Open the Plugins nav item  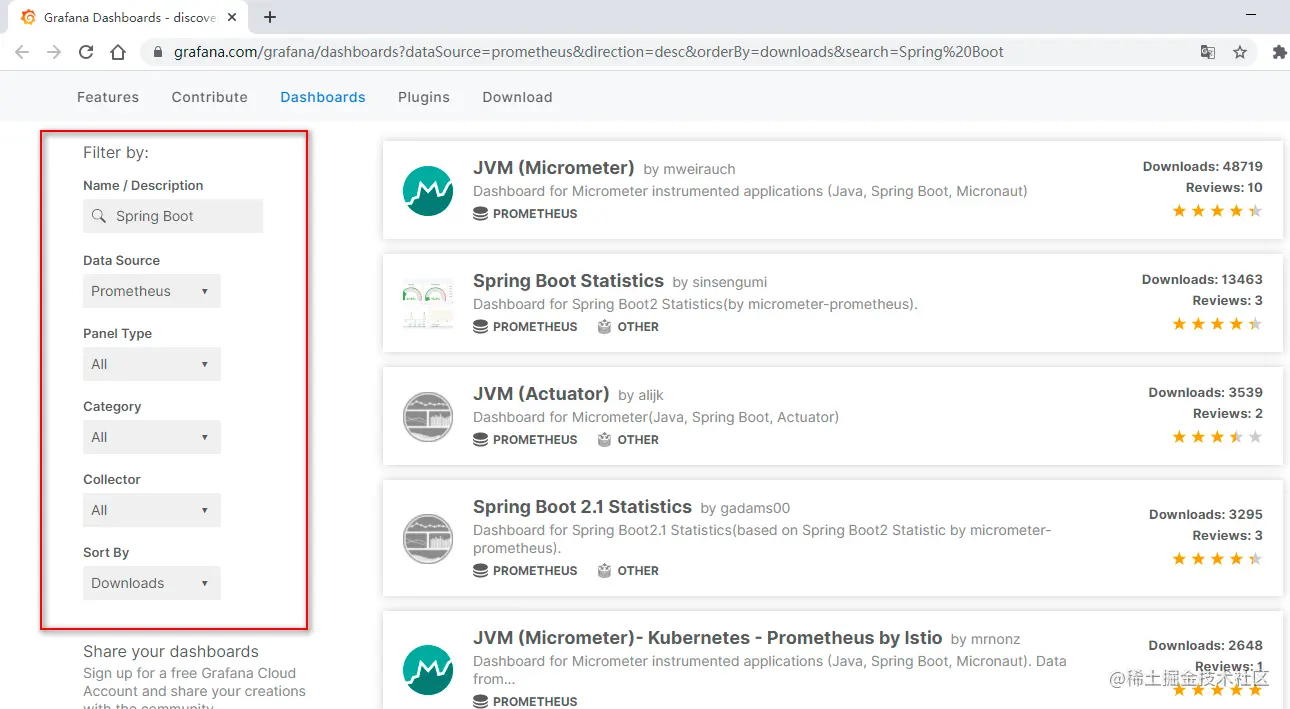click(x=424, y=97)
